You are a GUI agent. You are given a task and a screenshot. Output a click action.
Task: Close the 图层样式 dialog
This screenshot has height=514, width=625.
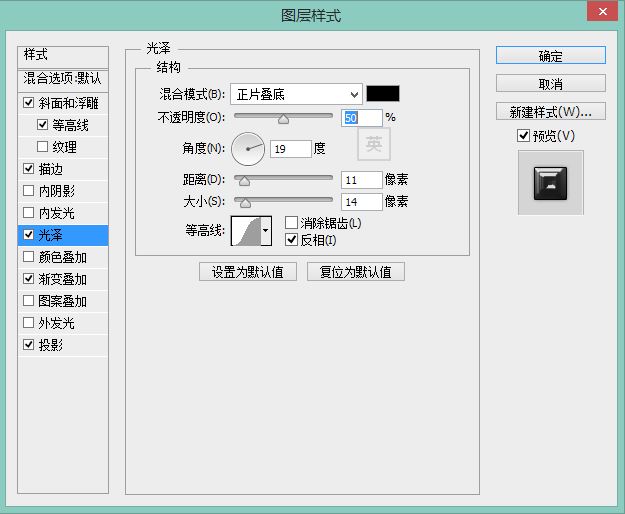tap(603, 11)
